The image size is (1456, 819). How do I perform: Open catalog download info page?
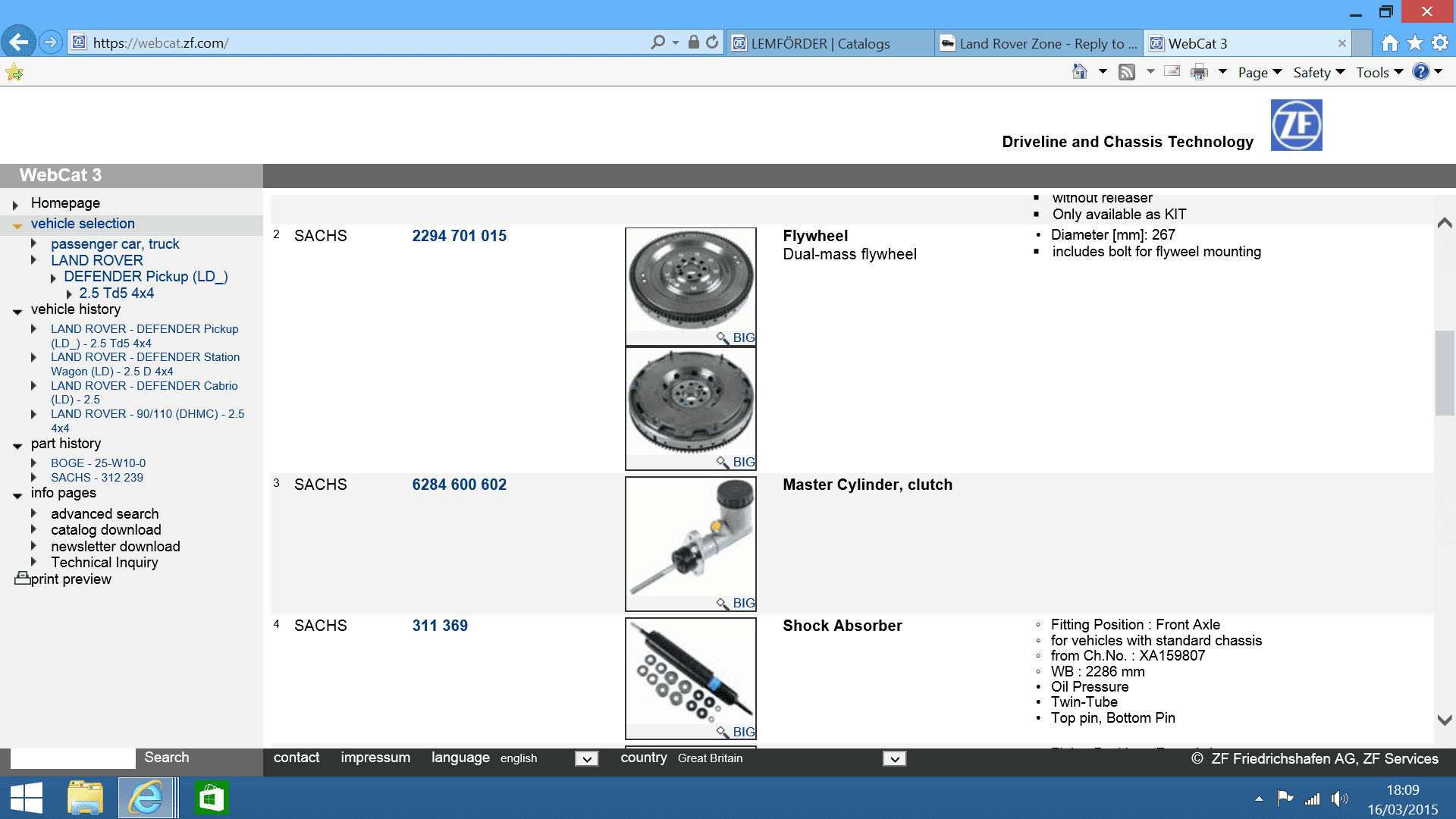105,530
